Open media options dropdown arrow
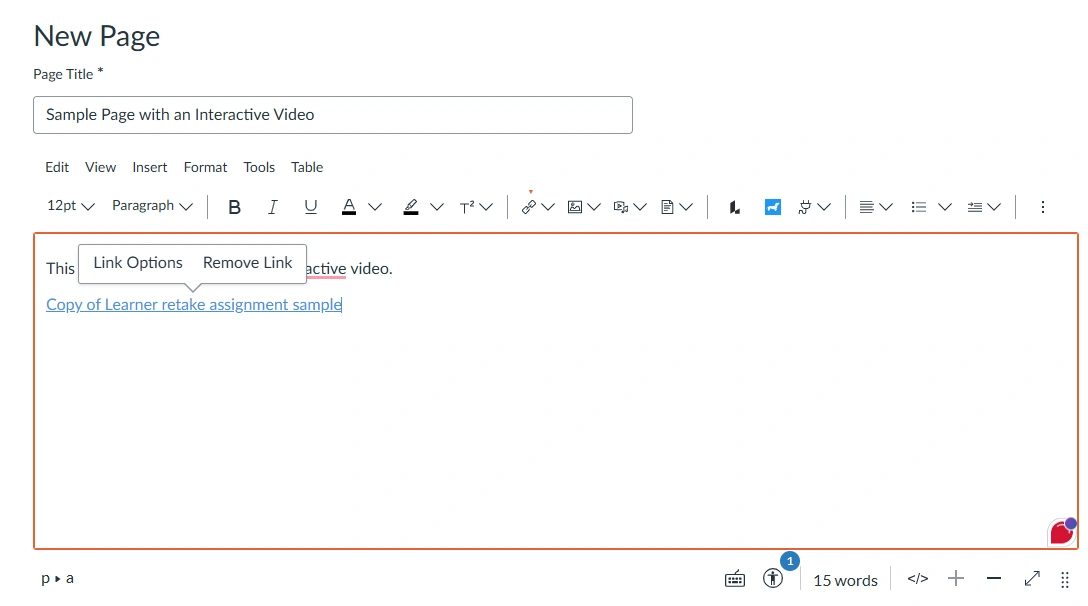 point(640,207)
